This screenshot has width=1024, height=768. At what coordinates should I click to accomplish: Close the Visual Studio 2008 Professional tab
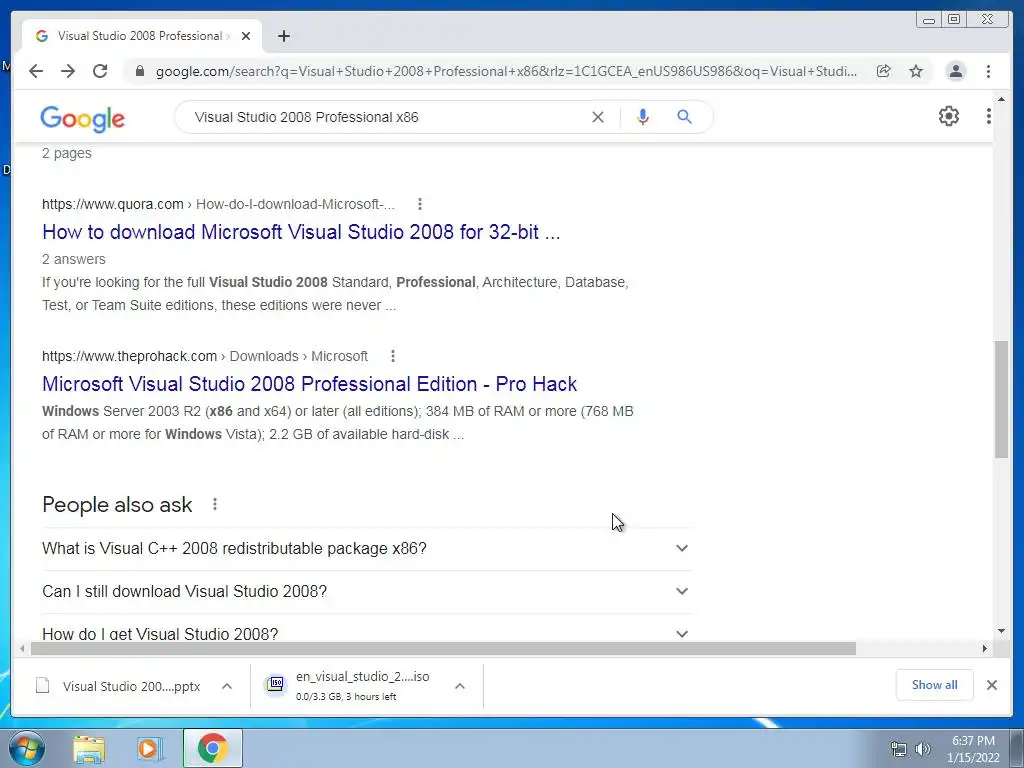[246, 36]
